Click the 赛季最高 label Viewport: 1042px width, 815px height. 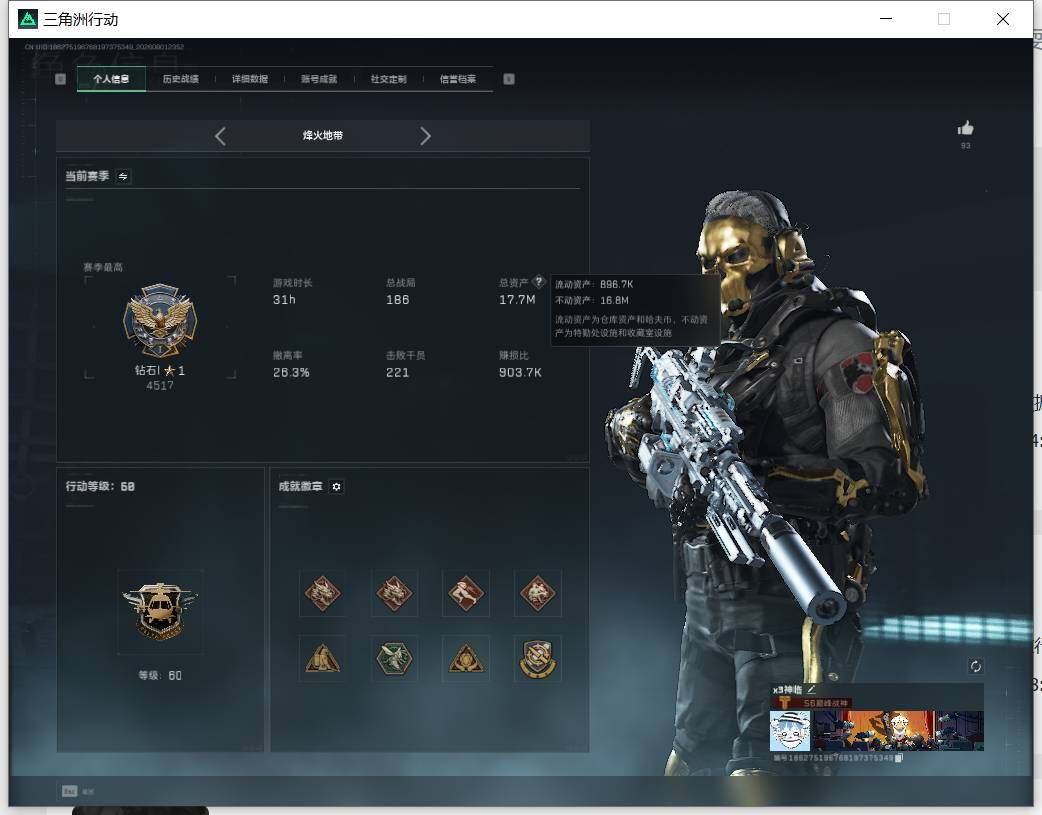point(103,267)
